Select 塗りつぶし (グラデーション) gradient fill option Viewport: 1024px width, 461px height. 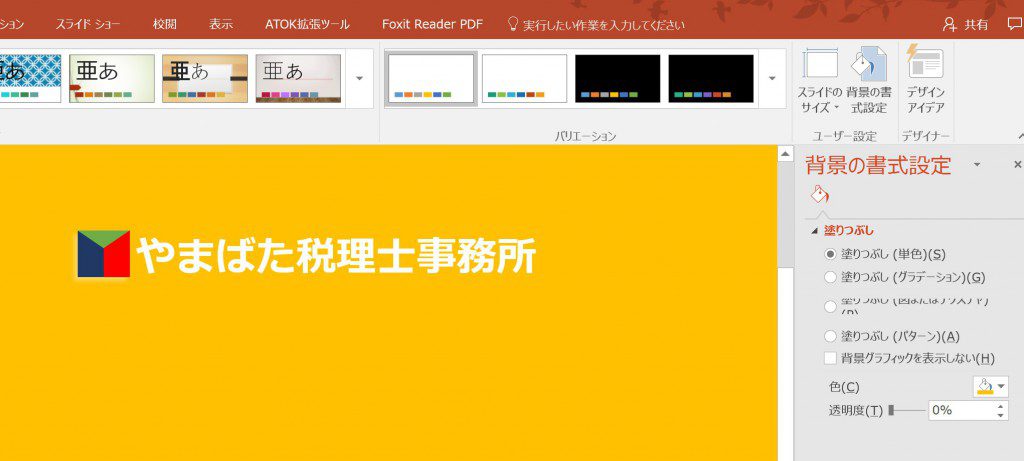[904, 277]
